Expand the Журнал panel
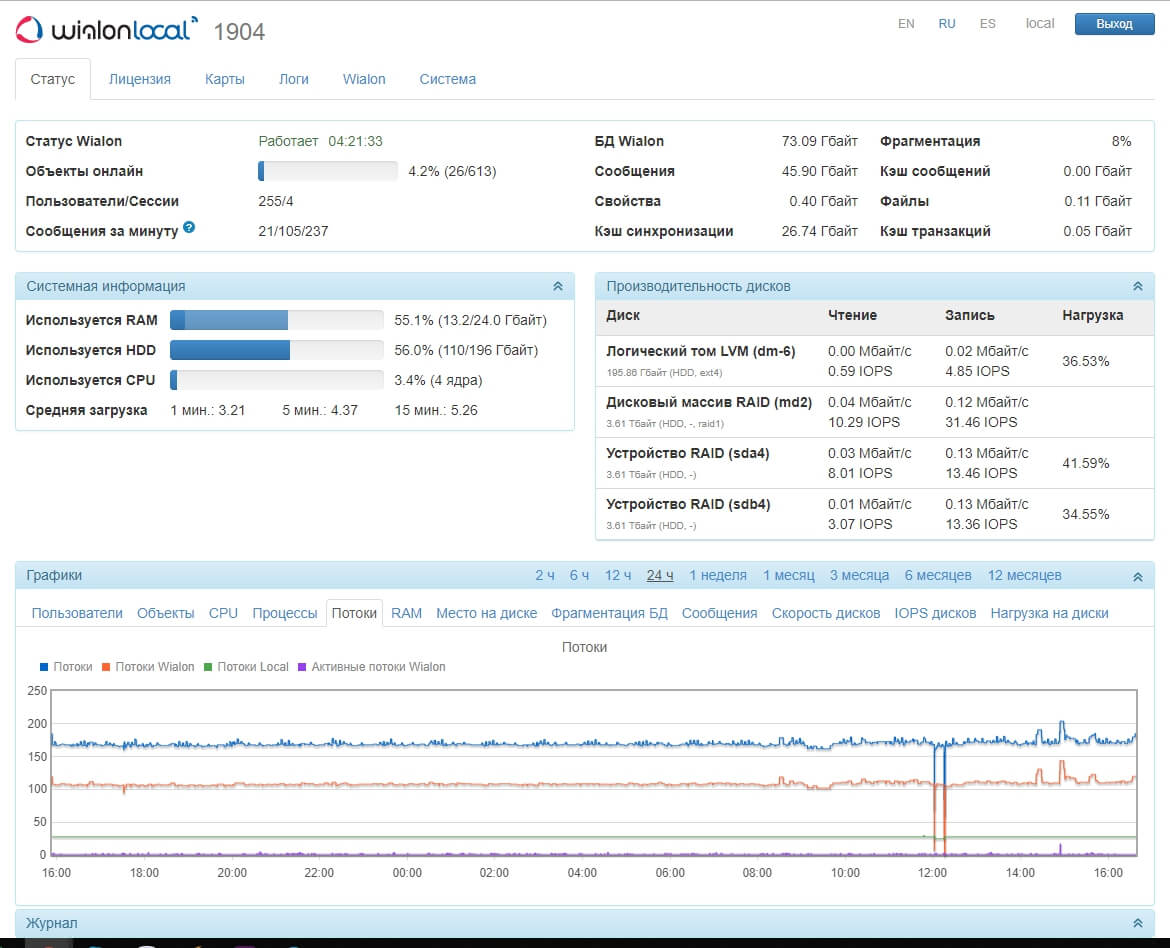 coord(1137,923)
